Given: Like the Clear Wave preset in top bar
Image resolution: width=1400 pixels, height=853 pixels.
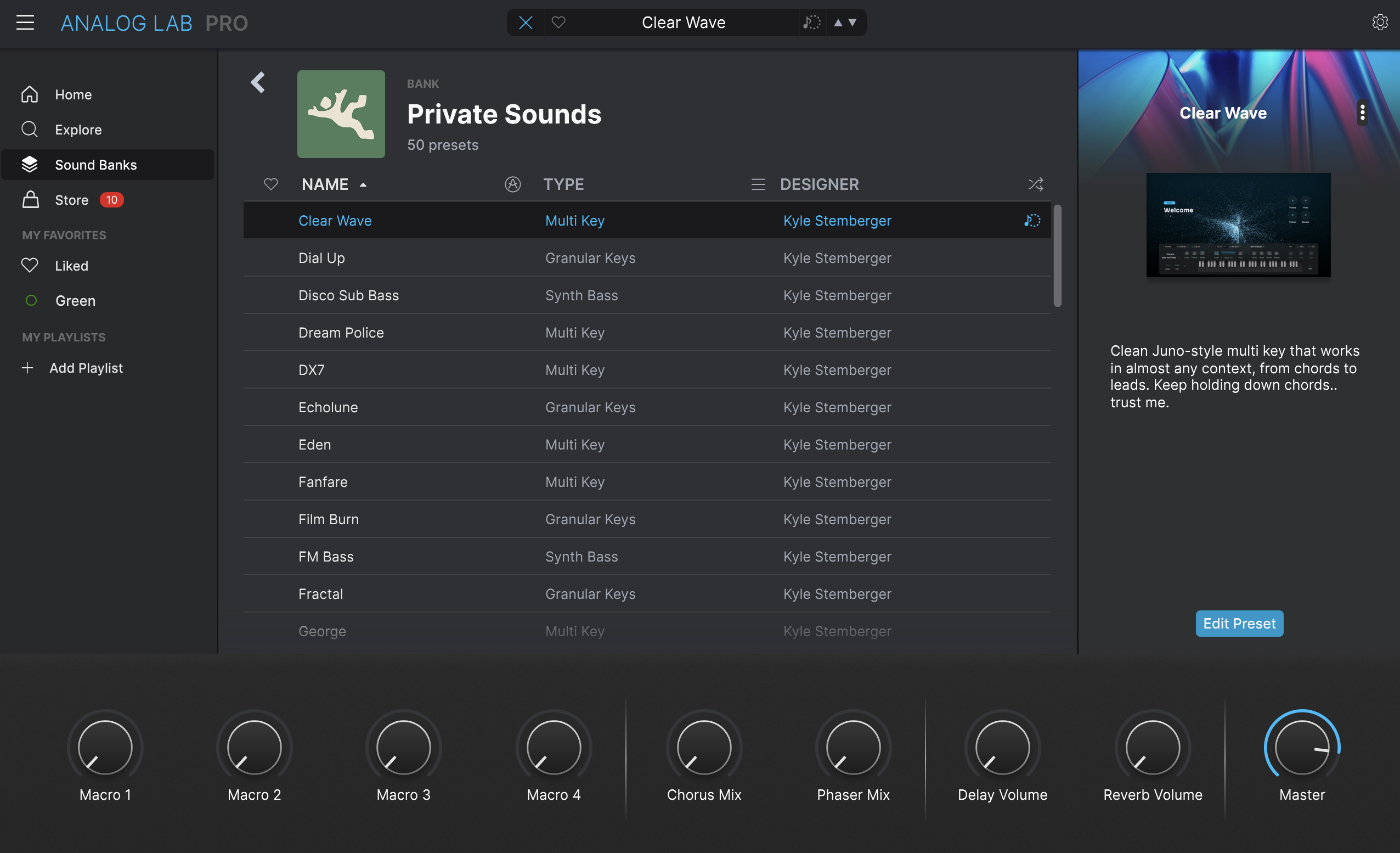Looking at the screenshot, I should [558, 23].
